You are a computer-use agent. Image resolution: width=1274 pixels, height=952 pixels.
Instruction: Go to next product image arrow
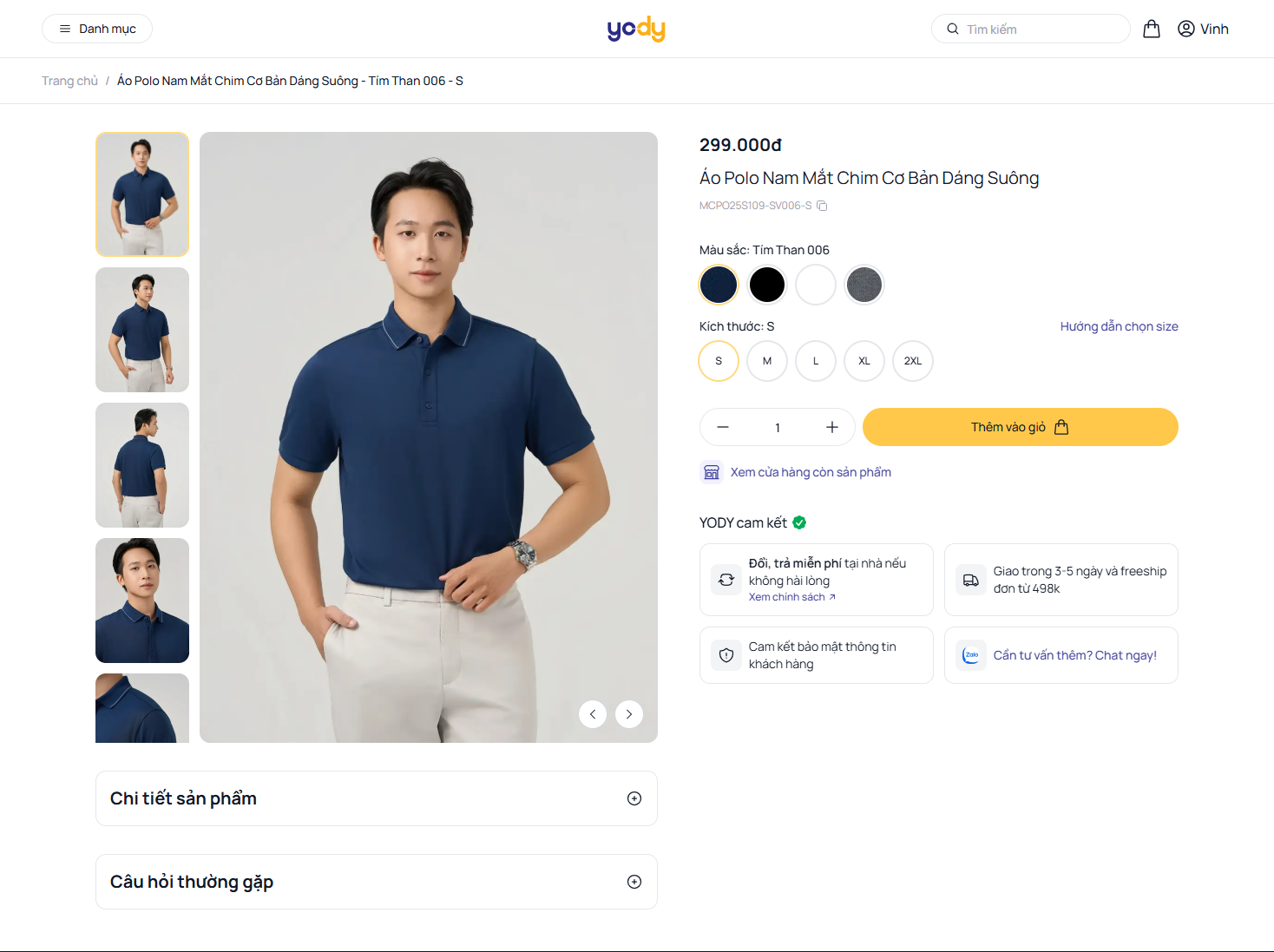click(x=629, y=714)
